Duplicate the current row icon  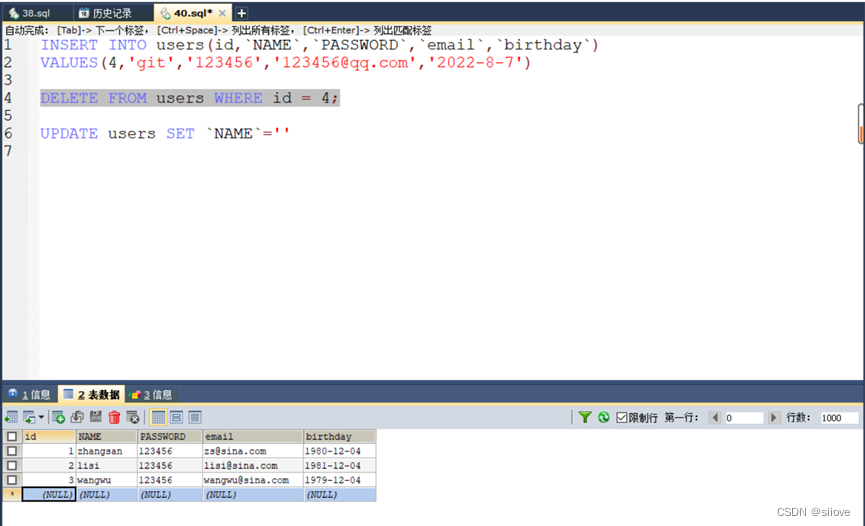pos(77,417)
